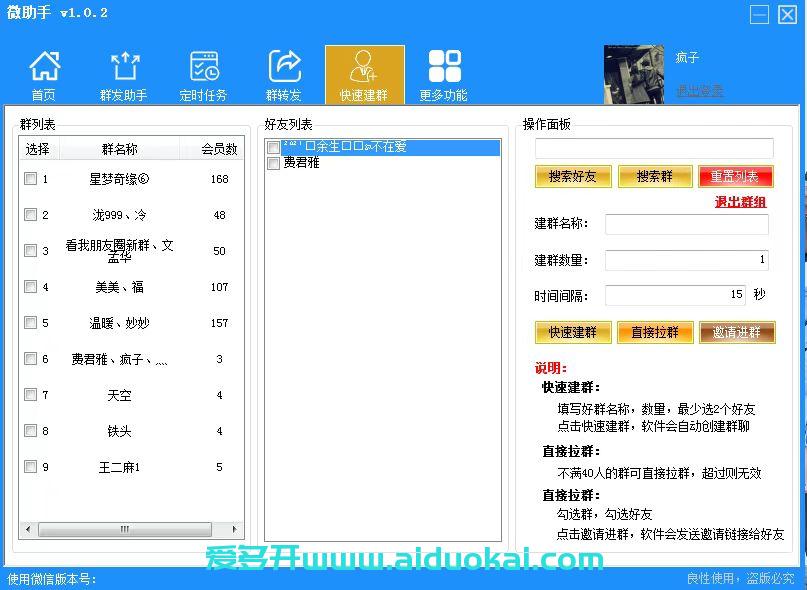Image resolution: width=807 pixels, height=590 pixels.
Task: Select friend 费君雅 checkbox
Action: (x=273, y=163)
